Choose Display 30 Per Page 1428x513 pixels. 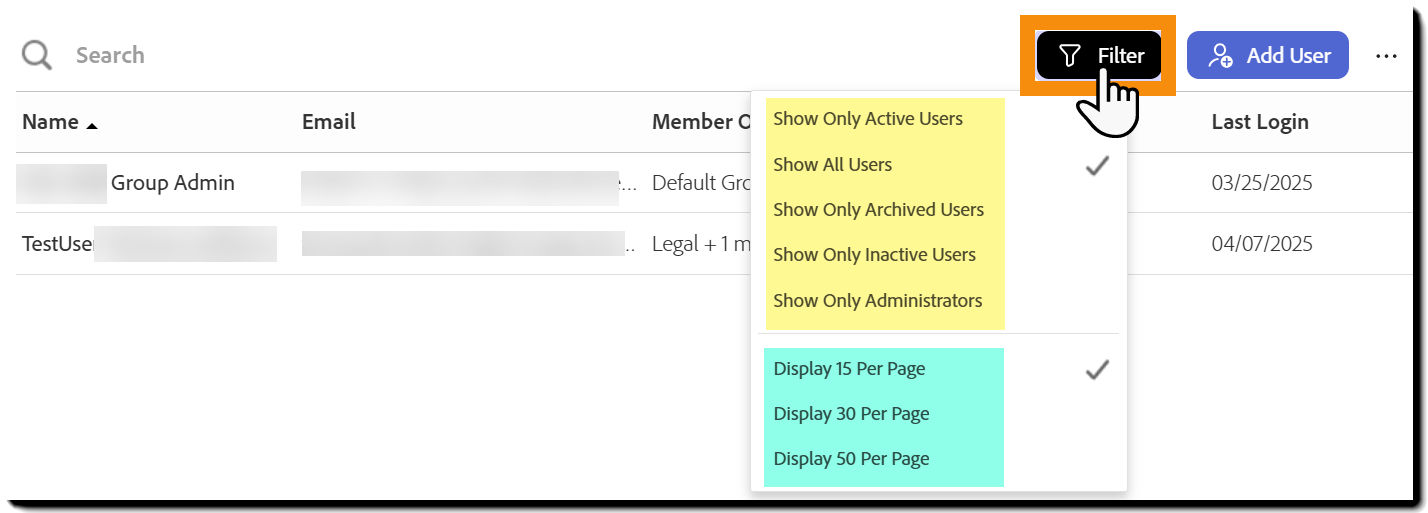click(x=851, y=413)
